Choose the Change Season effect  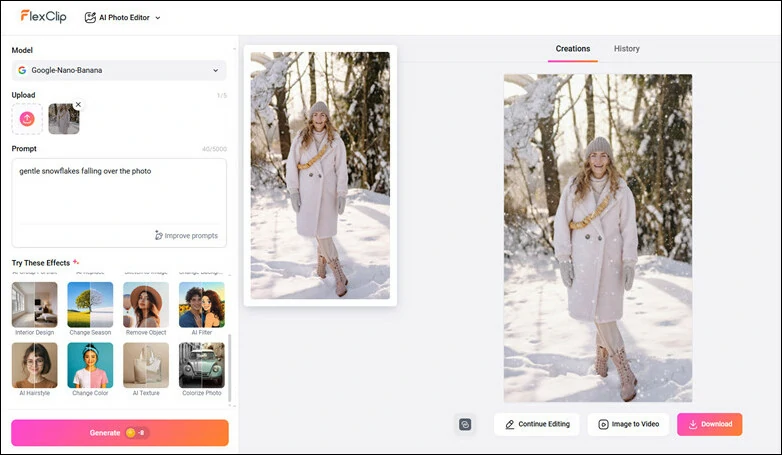click(90, 304)
